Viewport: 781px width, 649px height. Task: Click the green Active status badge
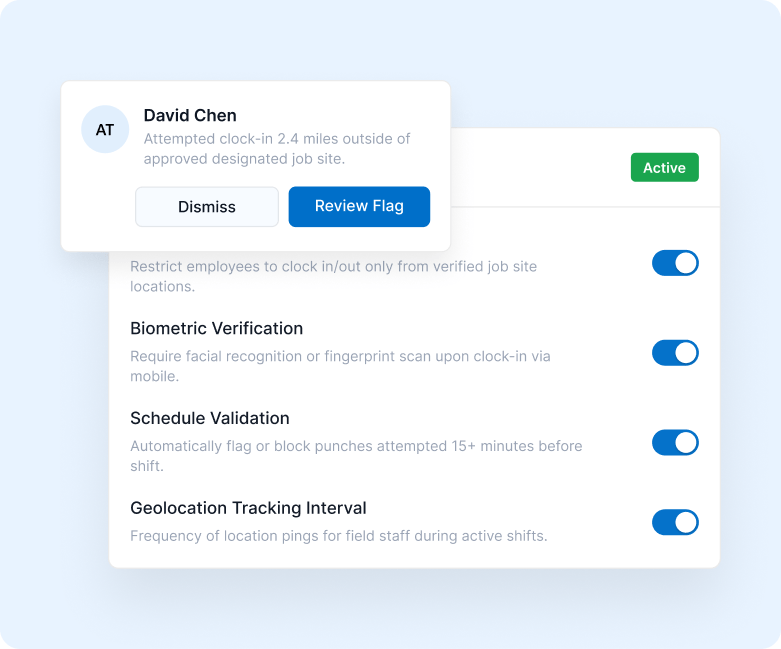664,167
